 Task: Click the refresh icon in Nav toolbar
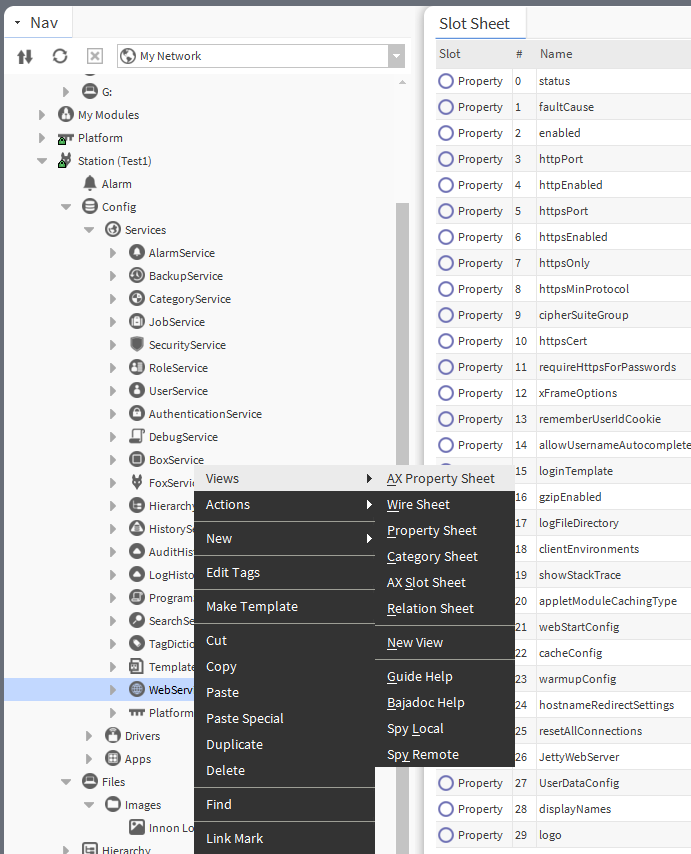[60, 57]
